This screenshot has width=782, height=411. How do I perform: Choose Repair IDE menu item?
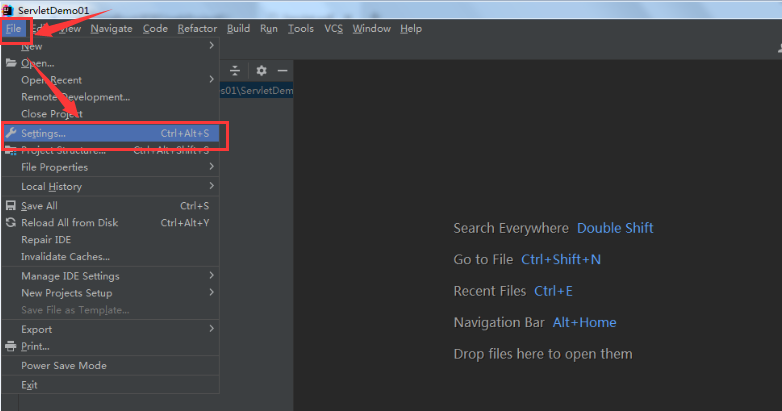[x=111, y=240]
